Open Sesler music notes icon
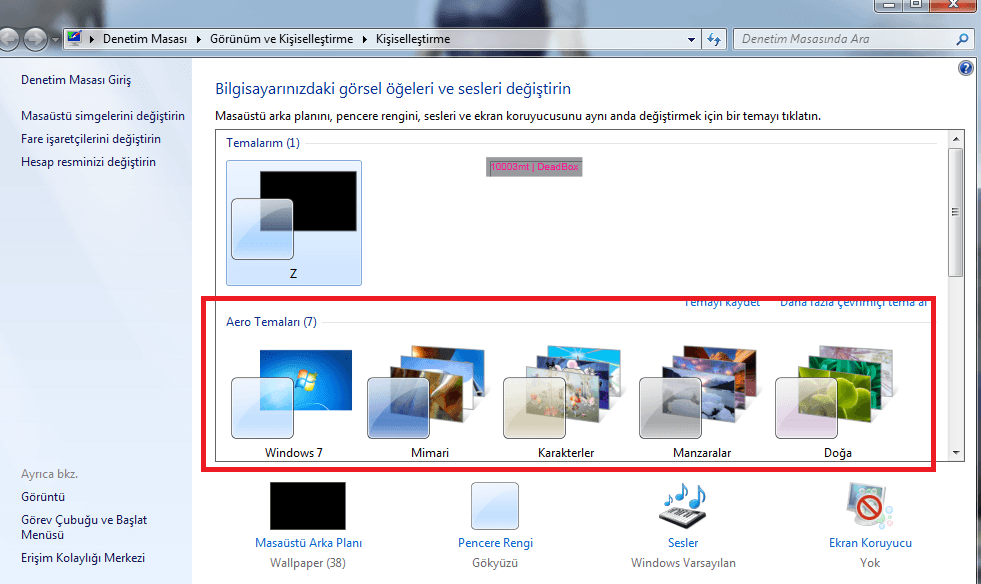 (x=683, y=506)
